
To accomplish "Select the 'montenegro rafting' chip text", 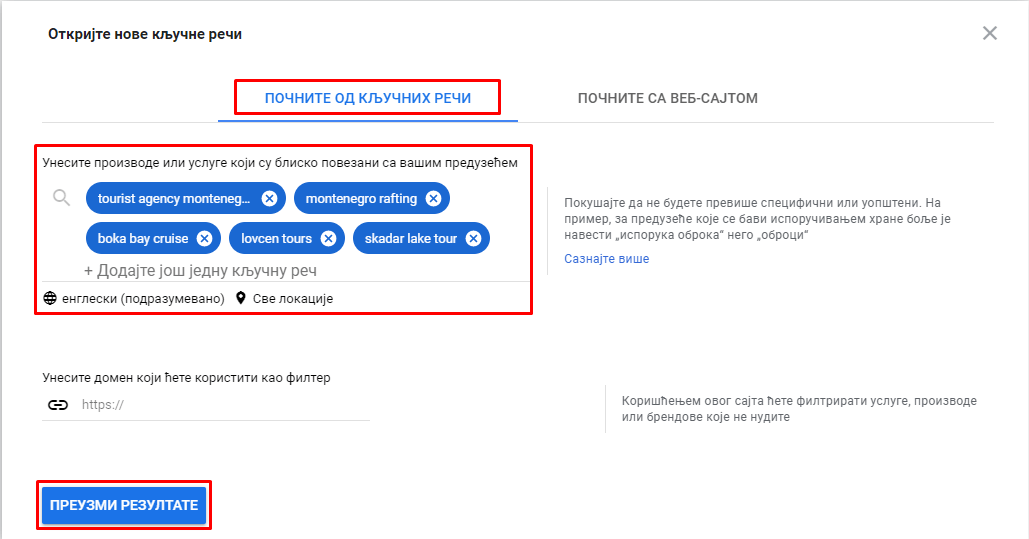I will (x=361, y=198).
